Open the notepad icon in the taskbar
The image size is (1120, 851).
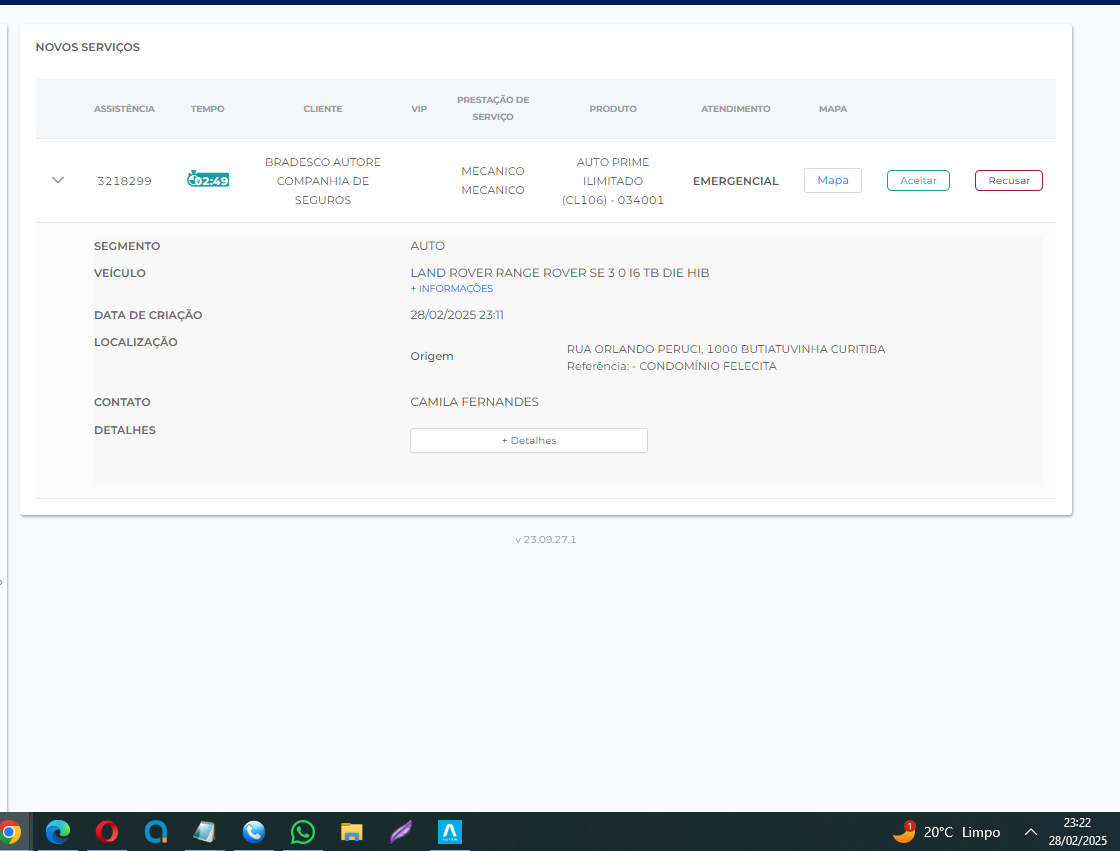pos(205,831)
